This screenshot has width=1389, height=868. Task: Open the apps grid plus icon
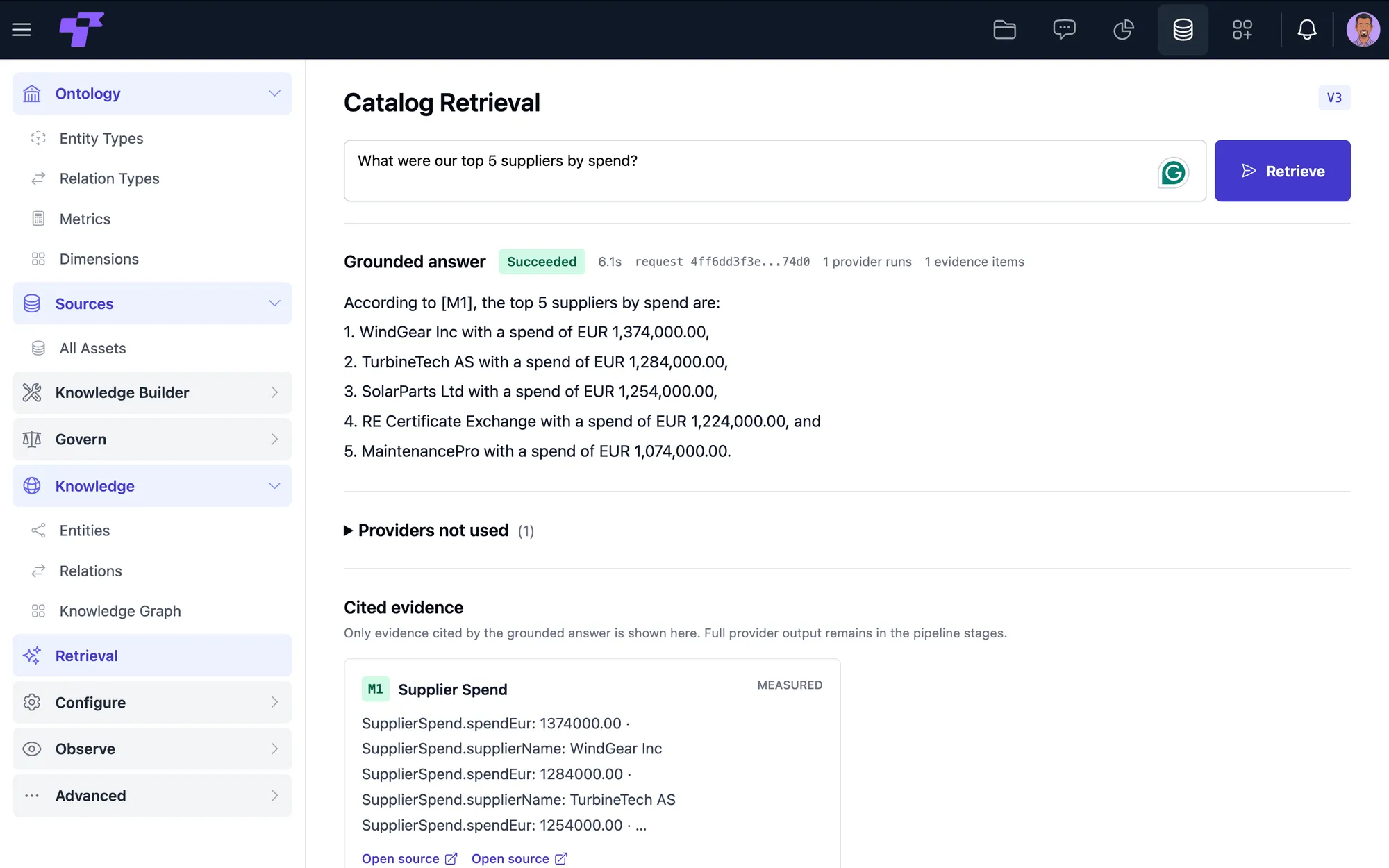coord(1242,30)
